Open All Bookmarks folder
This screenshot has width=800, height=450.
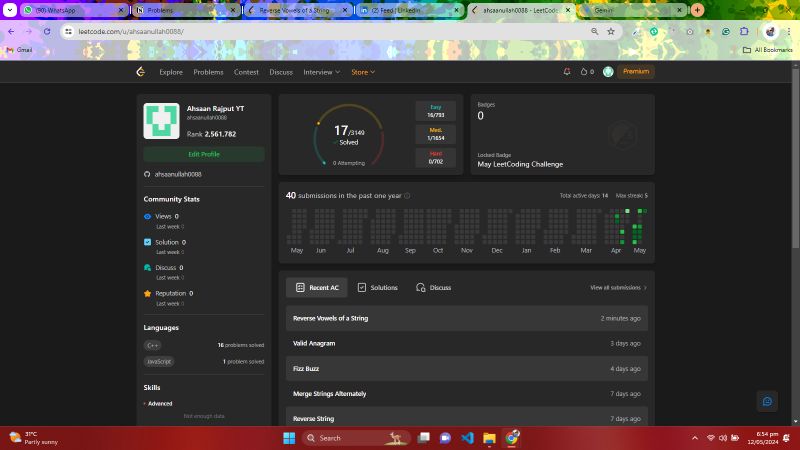(767, 50)
